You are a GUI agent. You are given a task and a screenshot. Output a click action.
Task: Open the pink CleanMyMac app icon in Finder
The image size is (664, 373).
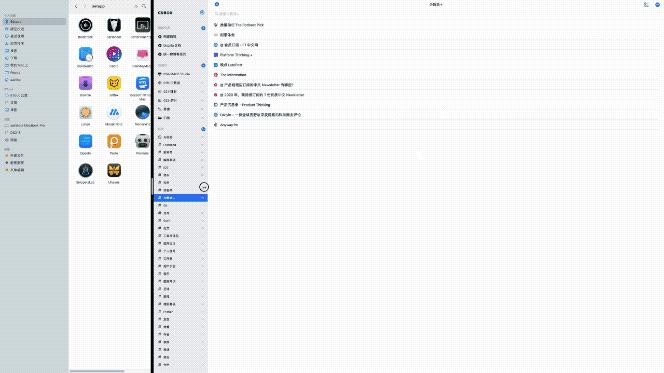click(x=142, y=54)
